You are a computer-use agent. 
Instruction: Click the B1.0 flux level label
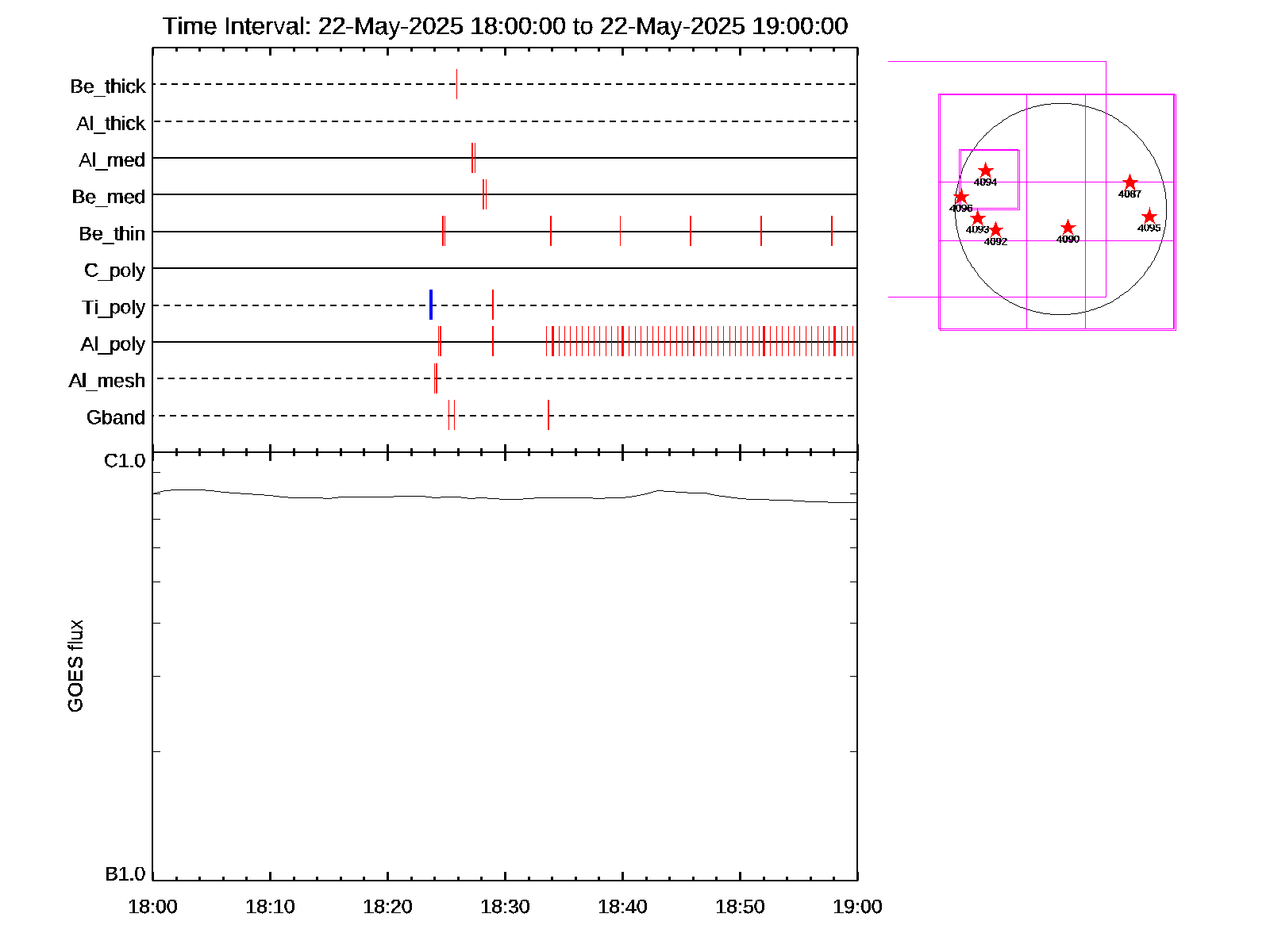[125, 874]
